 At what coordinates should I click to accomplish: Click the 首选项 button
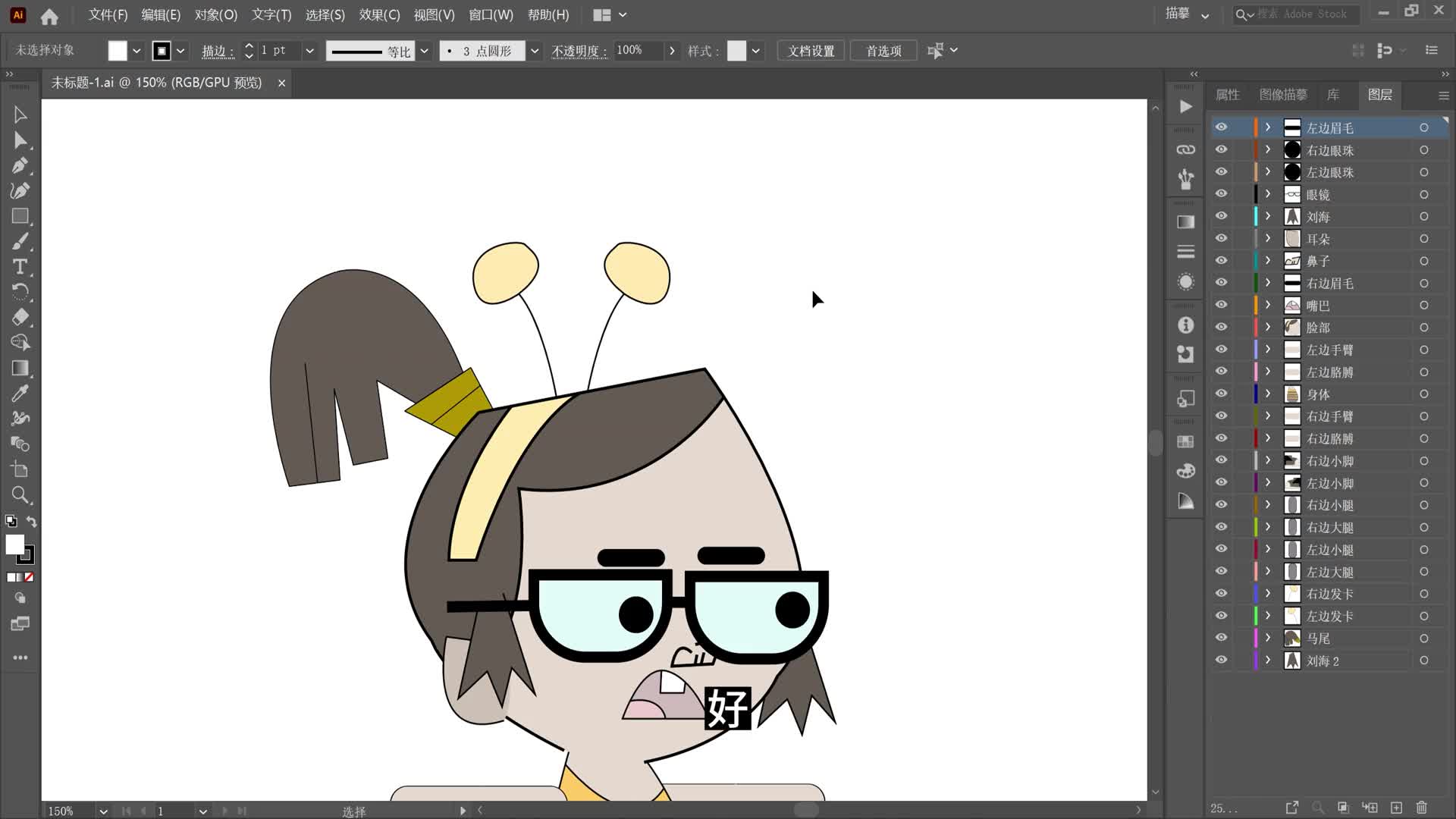[883, 51]
